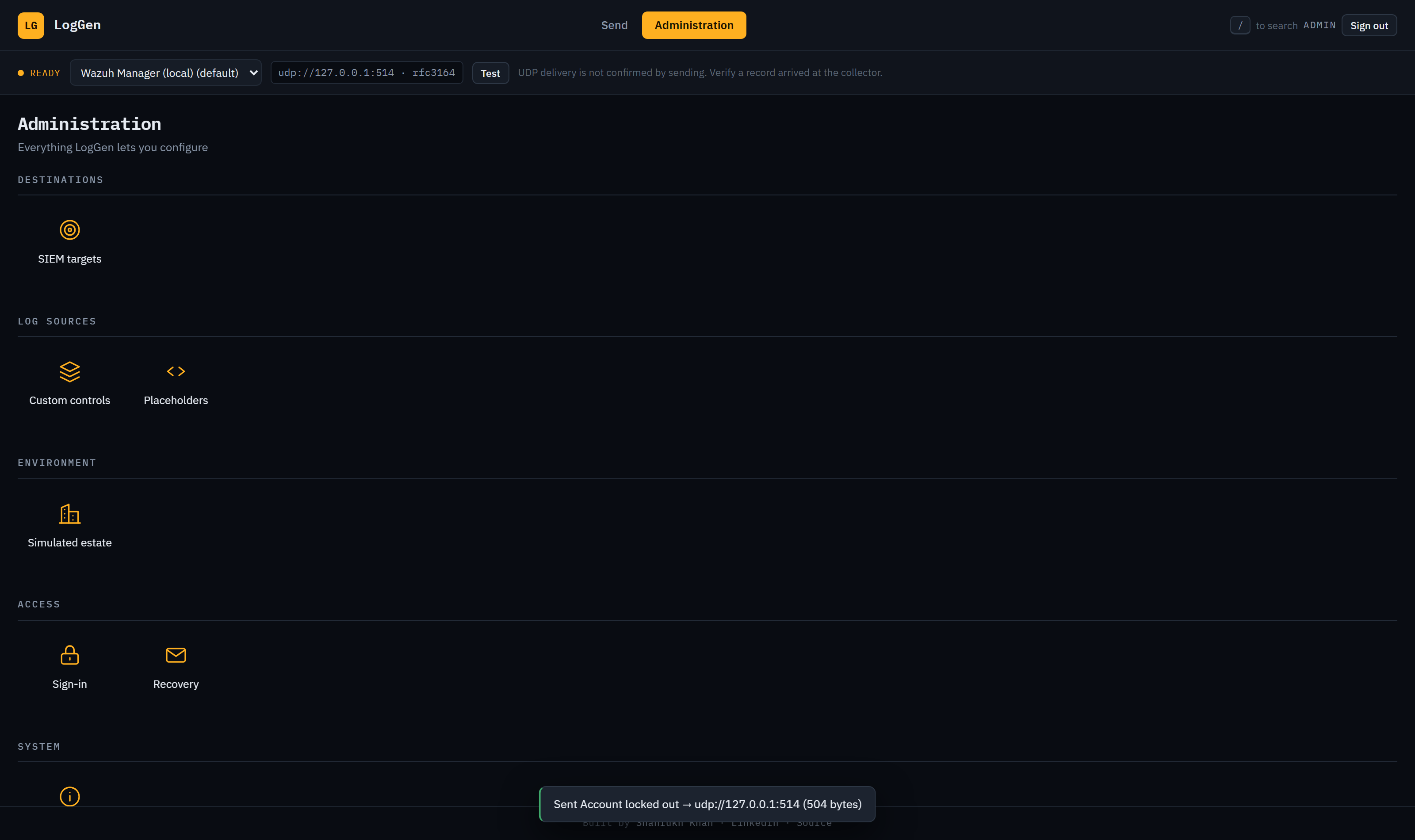Click the LOG SOURCES section heading

coord(57,321)
